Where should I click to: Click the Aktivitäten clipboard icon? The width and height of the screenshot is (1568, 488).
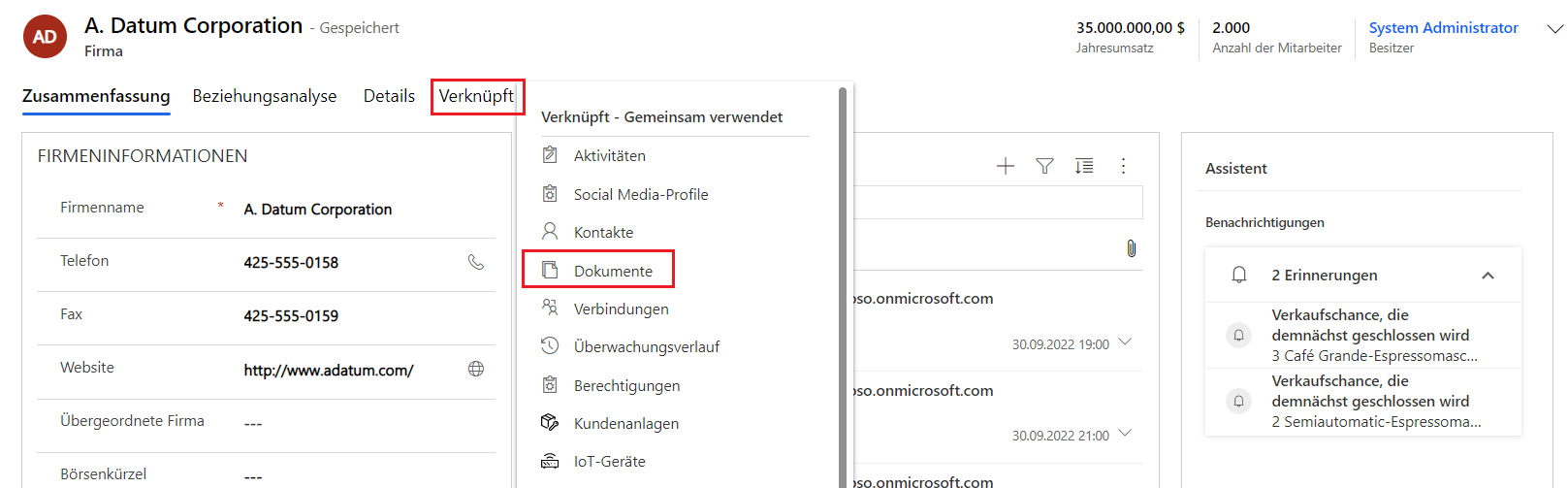550,154
